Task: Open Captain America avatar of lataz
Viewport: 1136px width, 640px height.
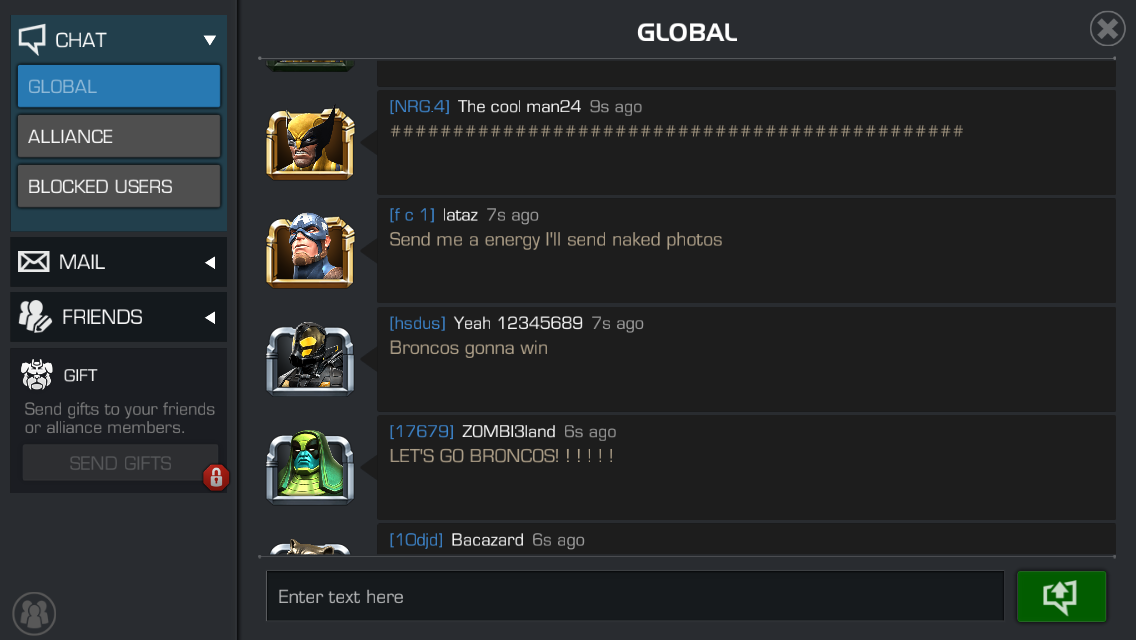Action: (310, 250)
